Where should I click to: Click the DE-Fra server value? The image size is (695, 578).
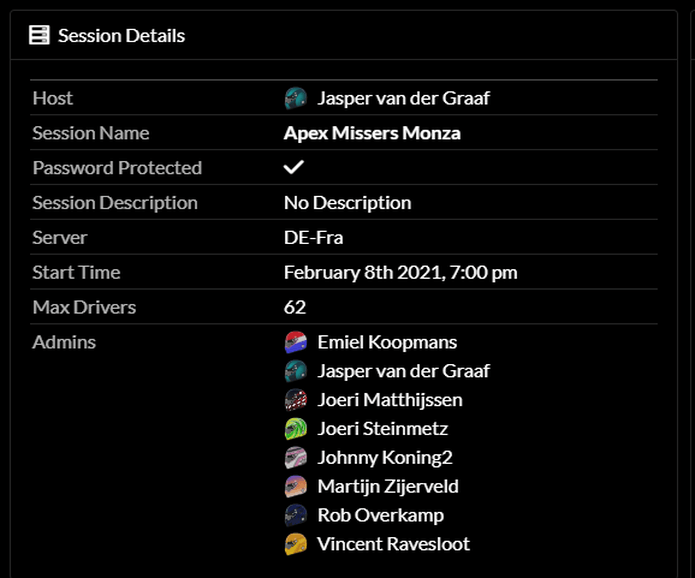point(313,238)
